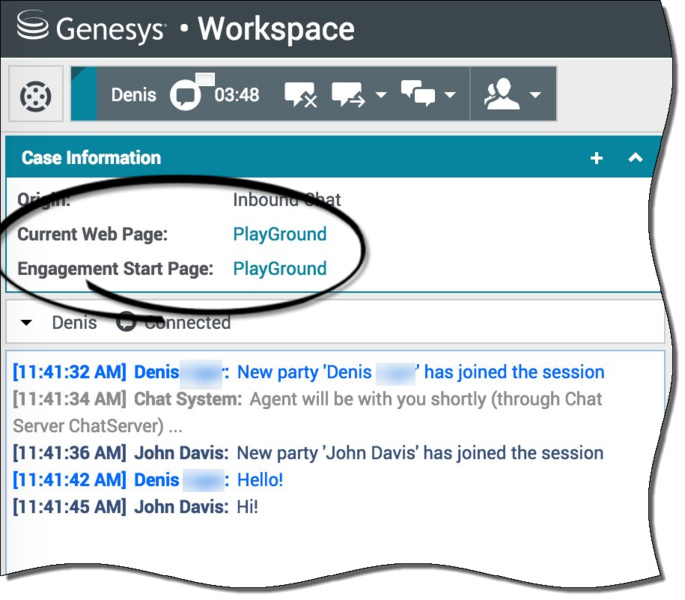
Task: Open the Current Web Page PlayGround link
Action: click(280, 234)
